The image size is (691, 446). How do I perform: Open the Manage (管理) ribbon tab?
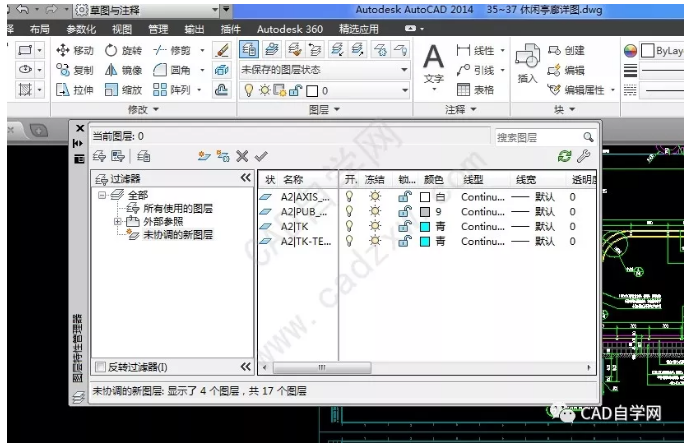click(158, 29)
